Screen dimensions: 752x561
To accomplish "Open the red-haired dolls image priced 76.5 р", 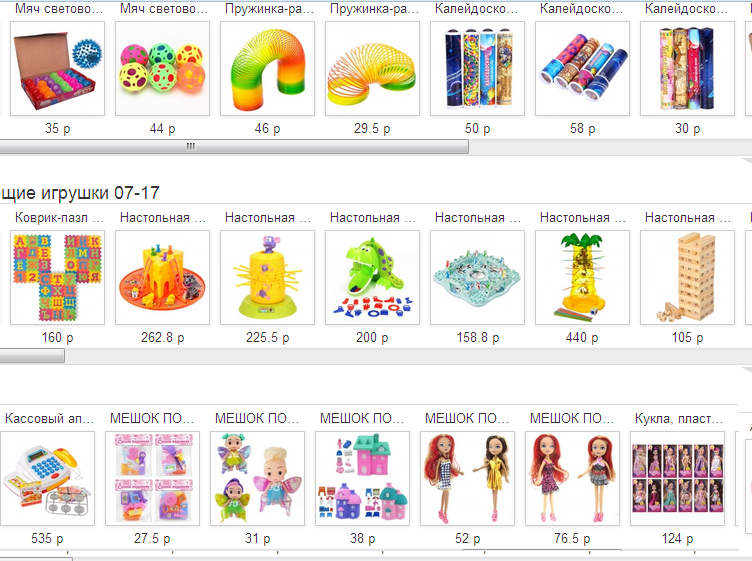I will click(x=573, y=479).
